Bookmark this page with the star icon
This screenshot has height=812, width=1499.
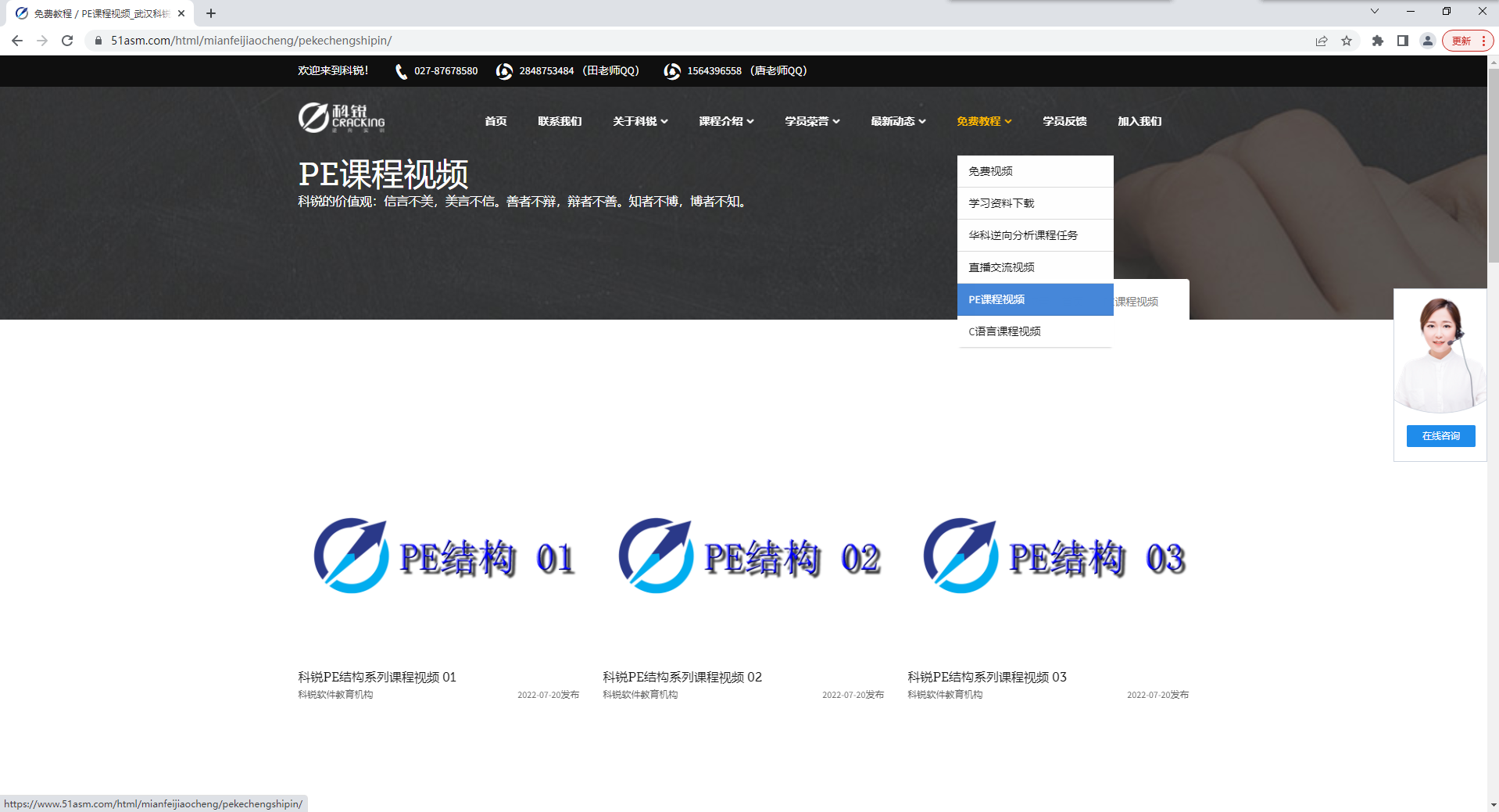1347,41
